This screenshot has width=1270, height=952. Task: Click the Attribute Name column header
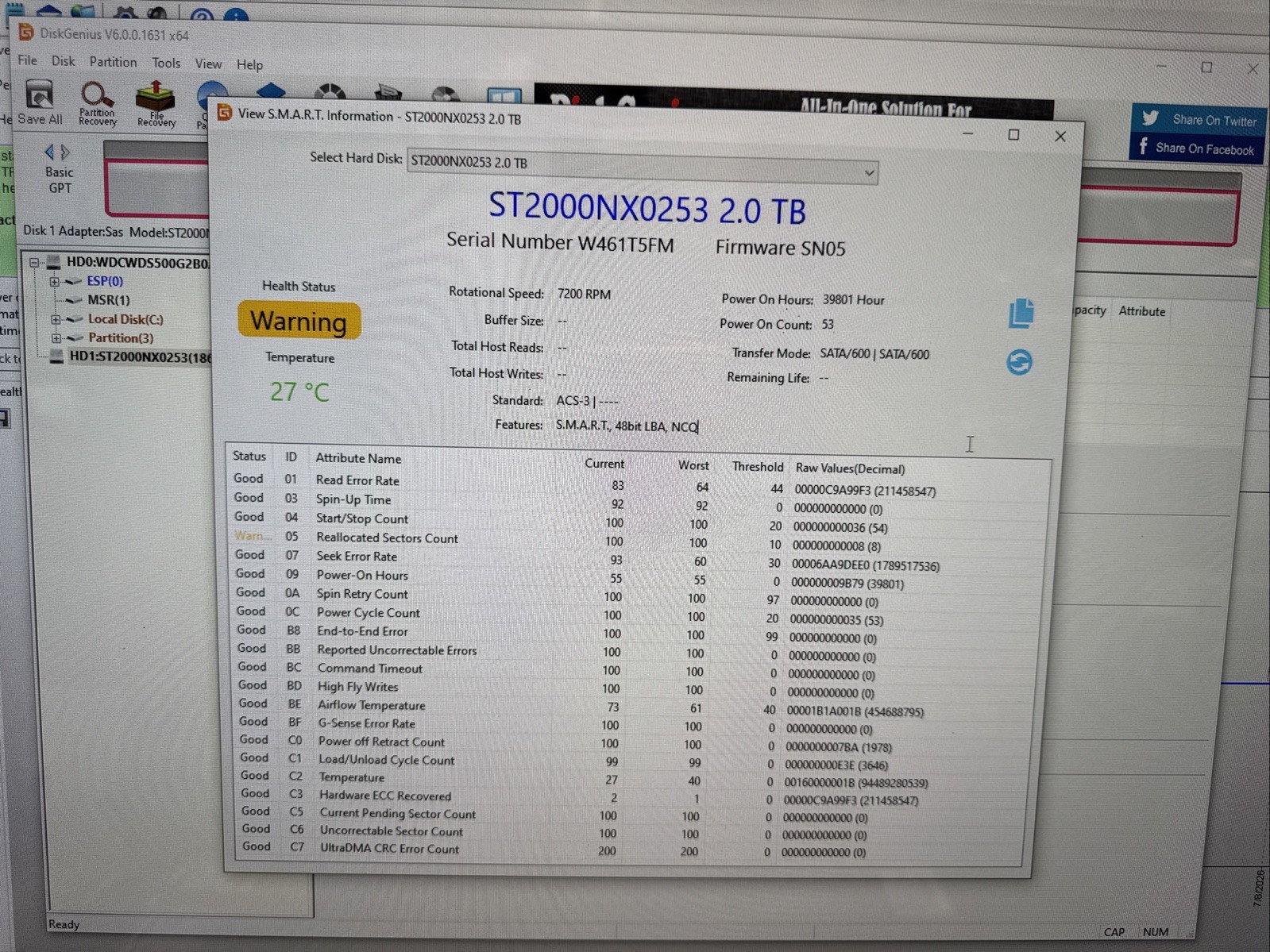(x=358, y=458)
